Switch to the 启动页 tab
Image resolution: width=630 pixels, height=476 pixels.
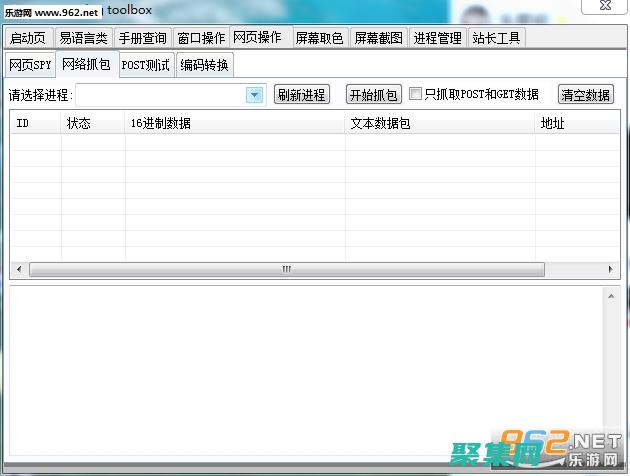(x=27, y=38)
